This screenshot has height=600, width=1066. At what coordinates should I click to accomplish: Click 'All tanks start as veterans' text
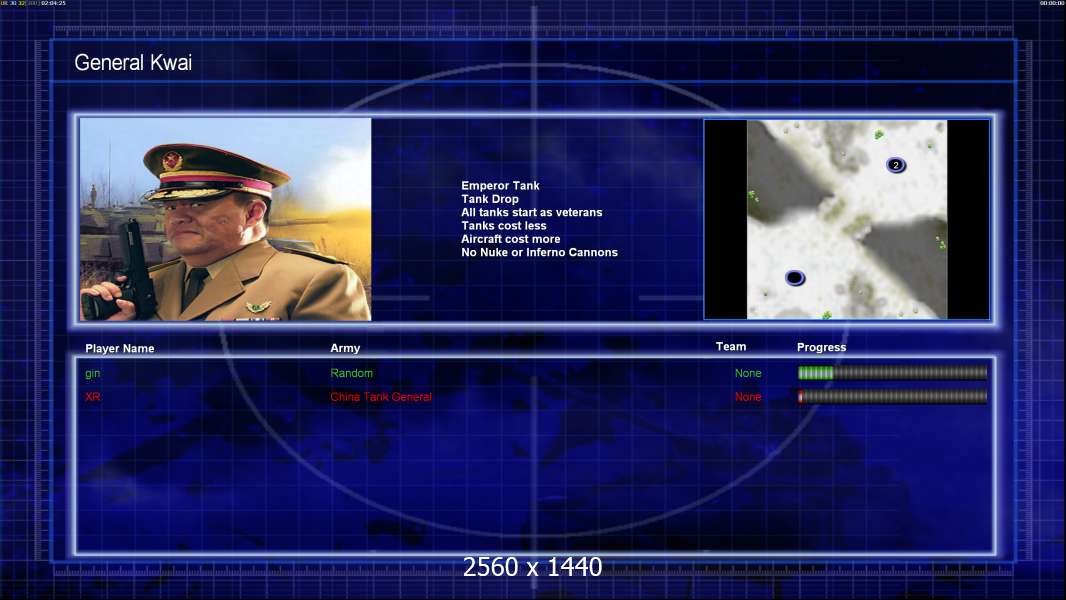[532, 212]
